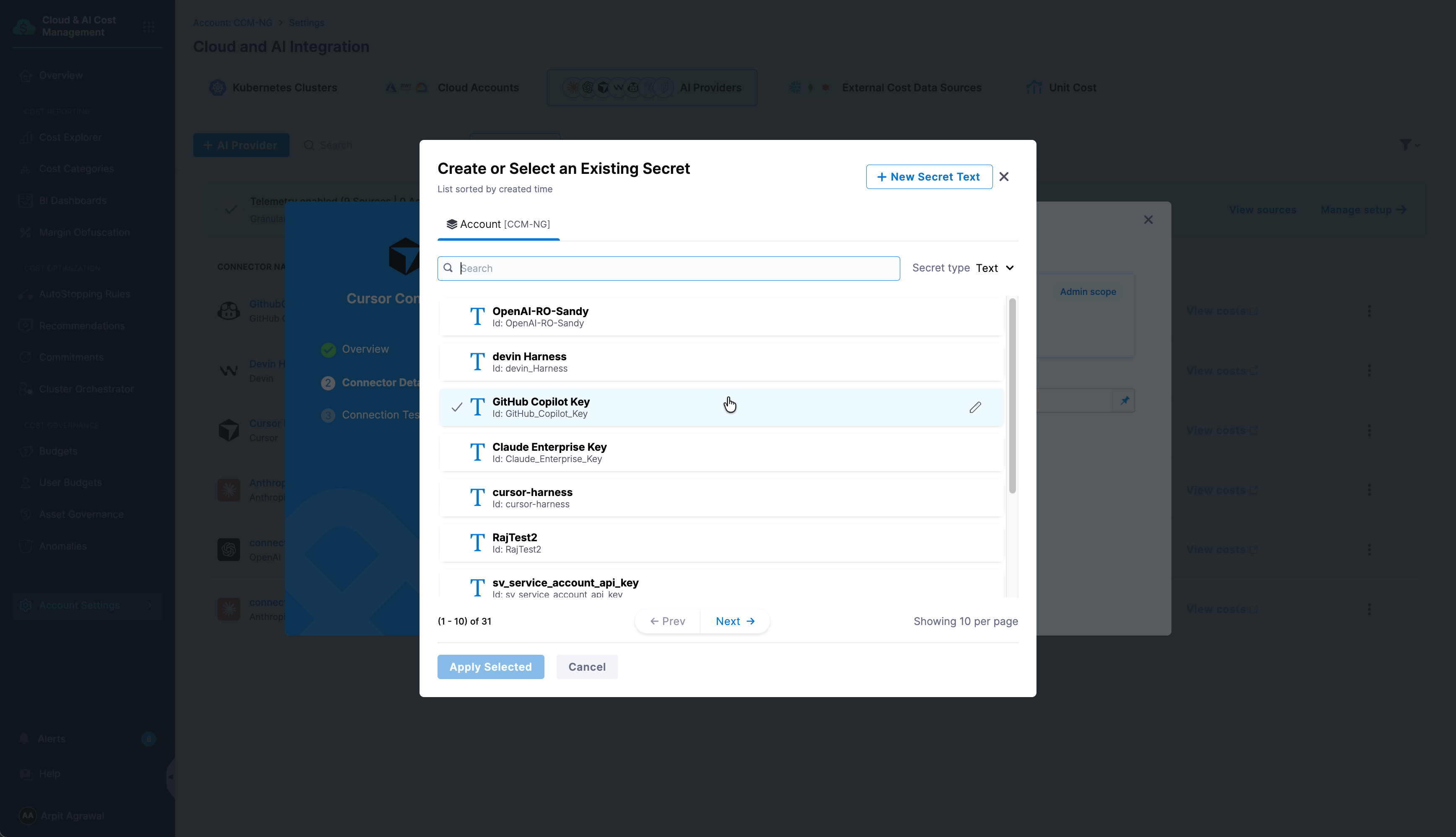Click search magnifier icon in secret dialog

pos(448,268)
